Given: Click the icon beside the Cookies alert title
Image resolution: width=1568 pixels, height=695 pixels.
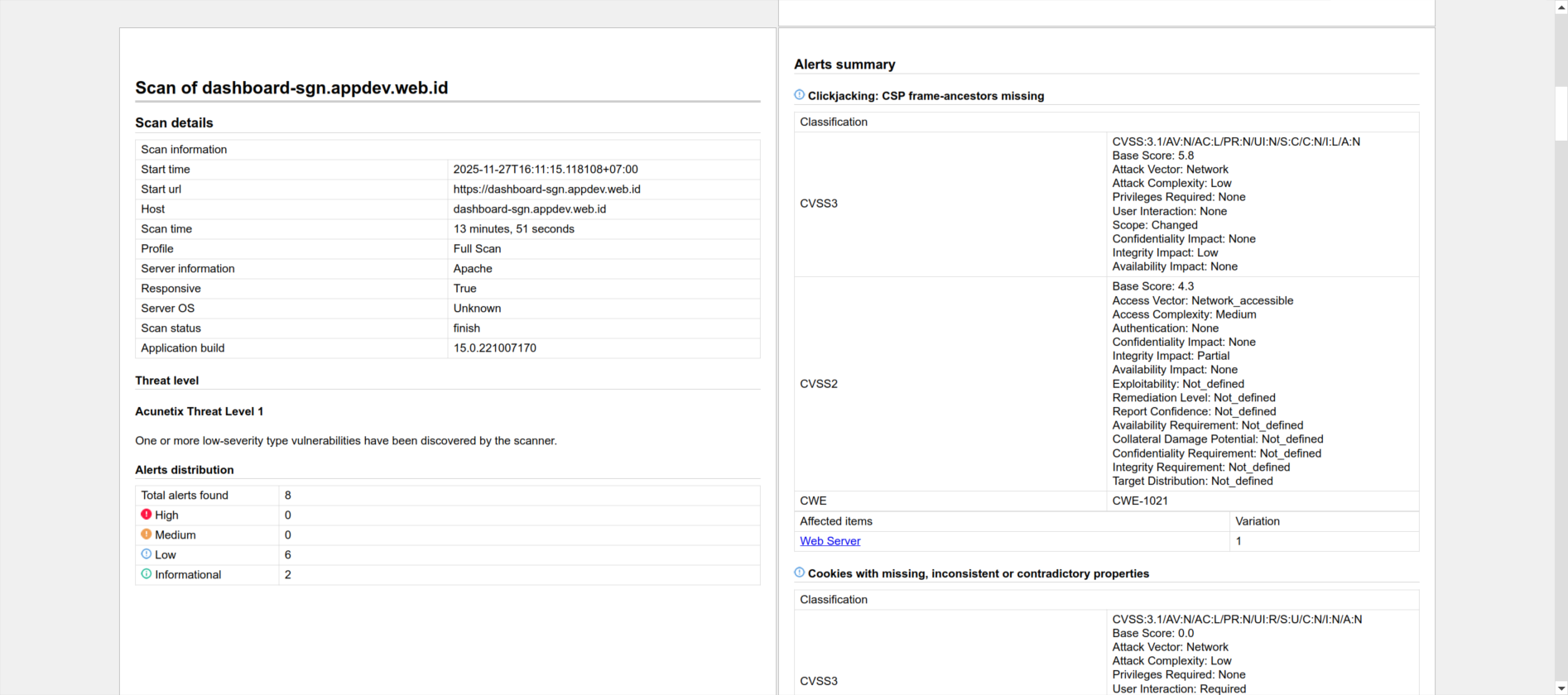Looking at the screenshot, I should [x=800, y=573].
